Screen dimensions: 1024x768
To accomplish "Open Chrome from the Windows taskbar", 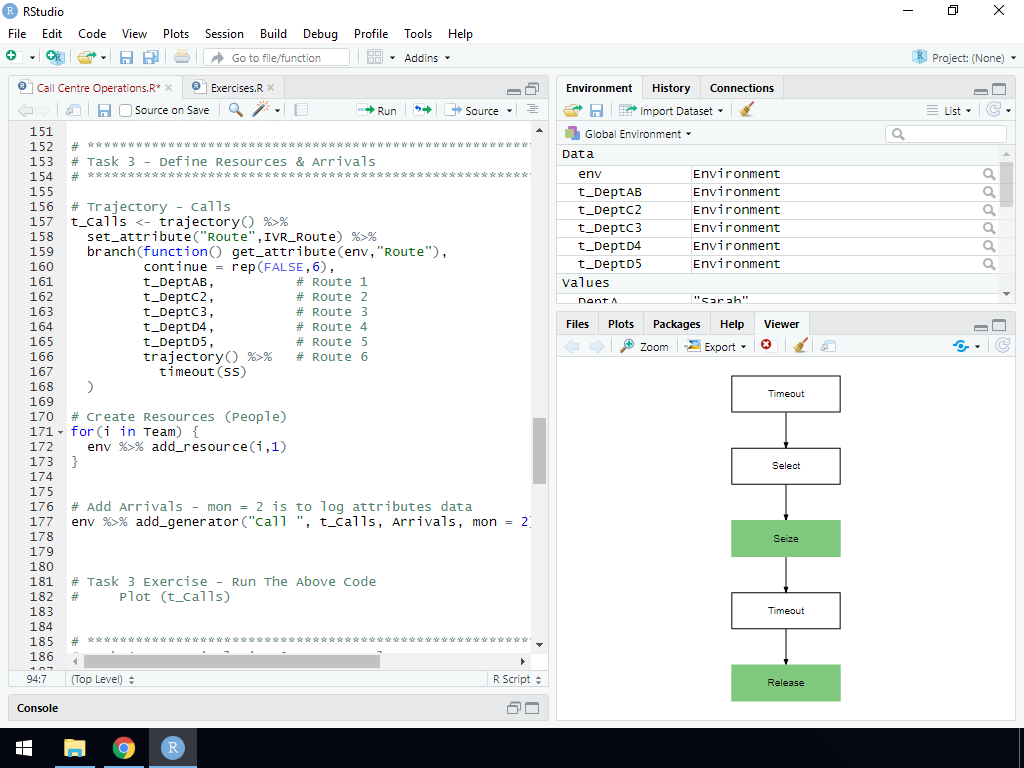I will click(124, 748).
